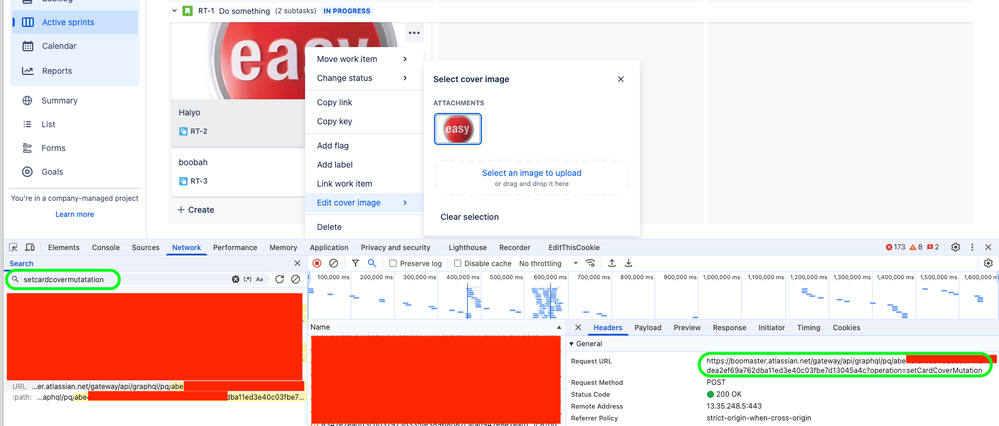The width and height of the screenshot is (999, 426).
Task: Clear search results (circle-slash icon)
Action: [296, 280]
